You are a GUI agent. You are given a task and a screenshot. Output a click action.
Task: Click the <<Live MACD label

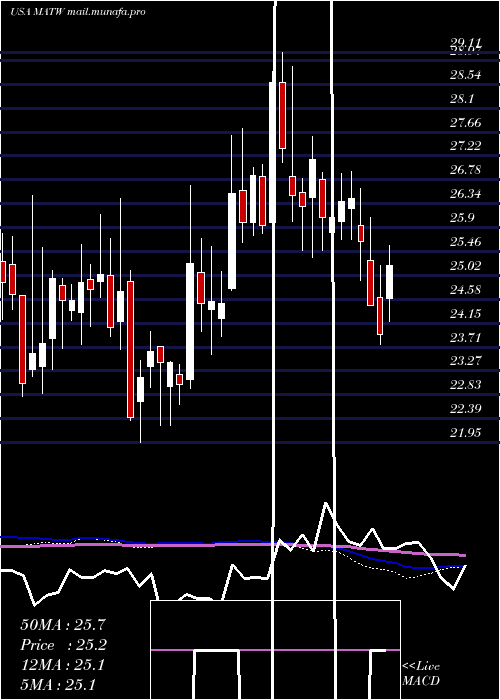point(421,674)
